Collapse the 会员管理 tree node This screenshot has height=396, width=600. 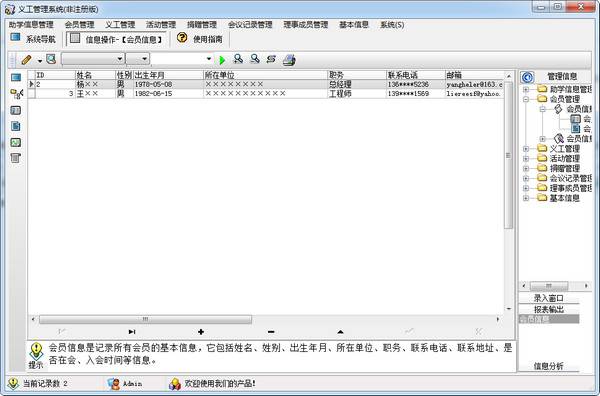tap(526, 99)
